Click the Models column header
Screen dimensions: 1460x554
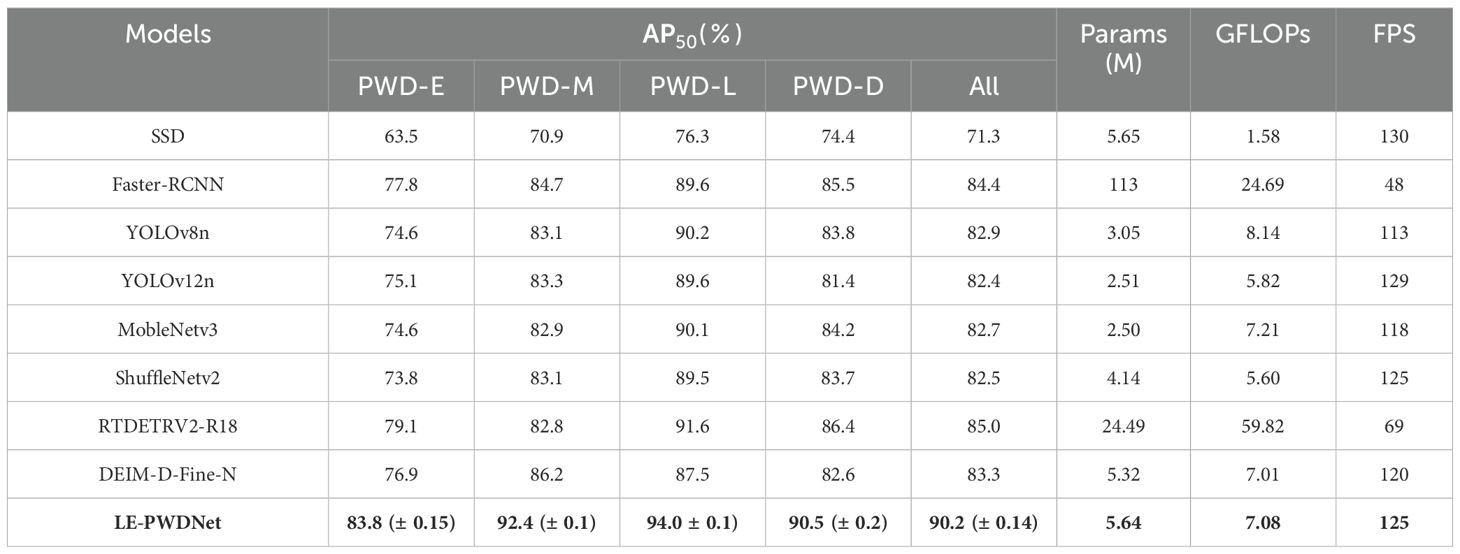click(168, 34)
